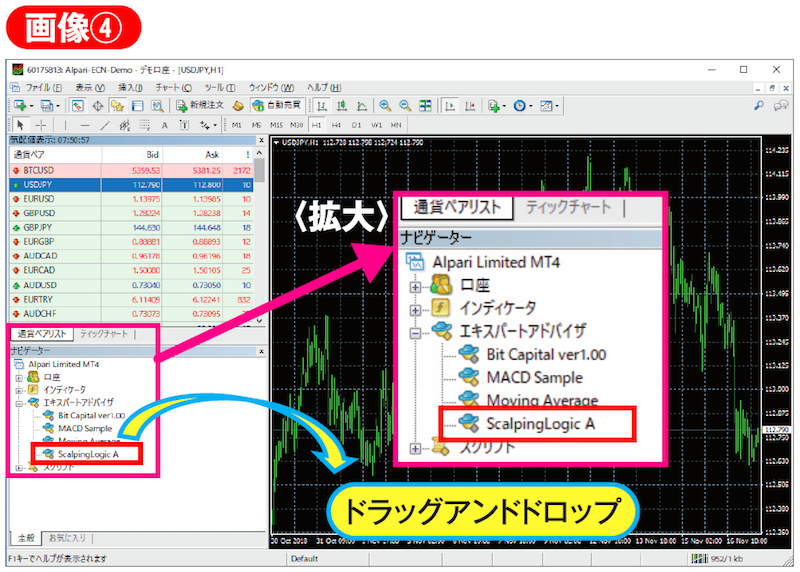The width and height of the screenshot is (800, 572).
Task: Tile chart windows with the grid icon
Action: coord(425,106)
